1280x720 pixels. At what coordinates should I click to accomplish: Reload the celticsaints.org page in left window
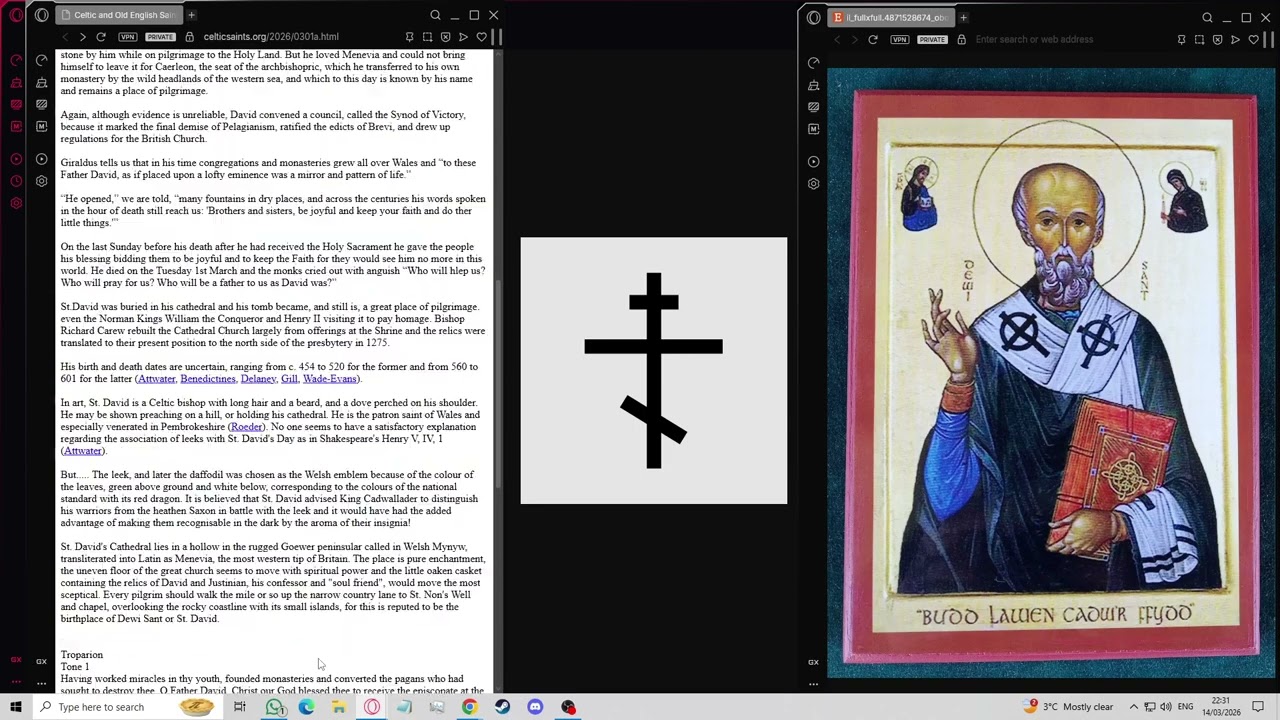(x=101, y=37)
